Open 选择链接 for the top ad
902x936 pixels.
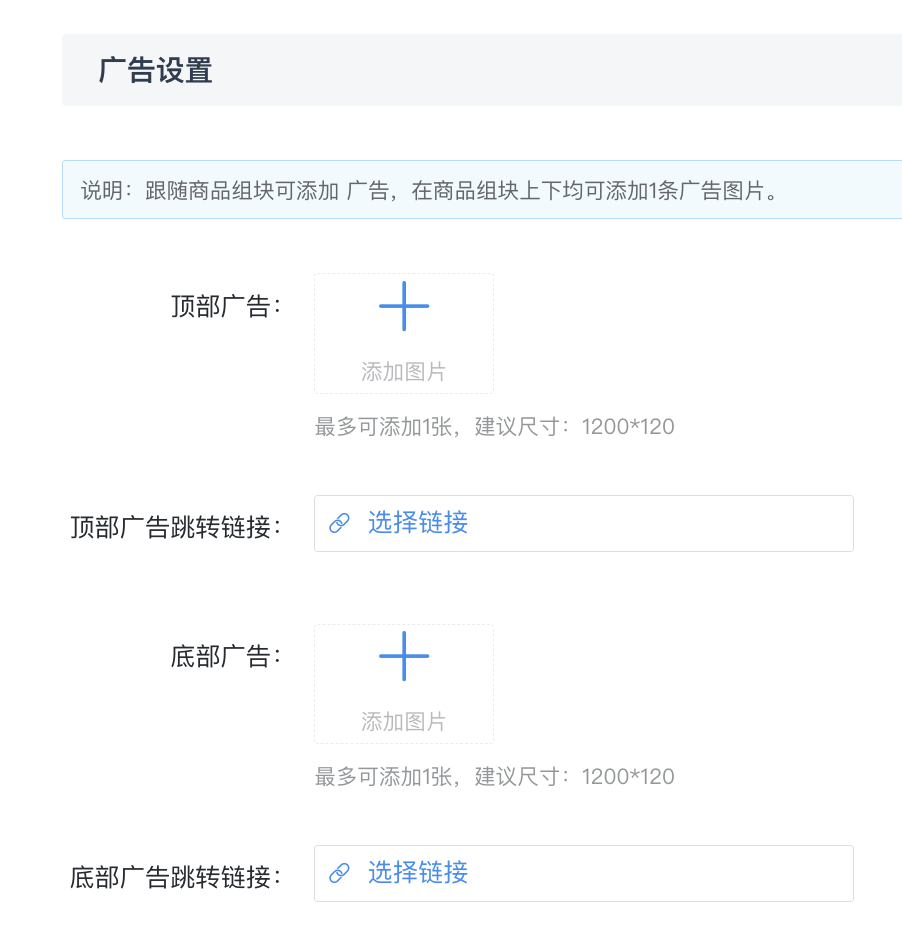click(418, 523)
